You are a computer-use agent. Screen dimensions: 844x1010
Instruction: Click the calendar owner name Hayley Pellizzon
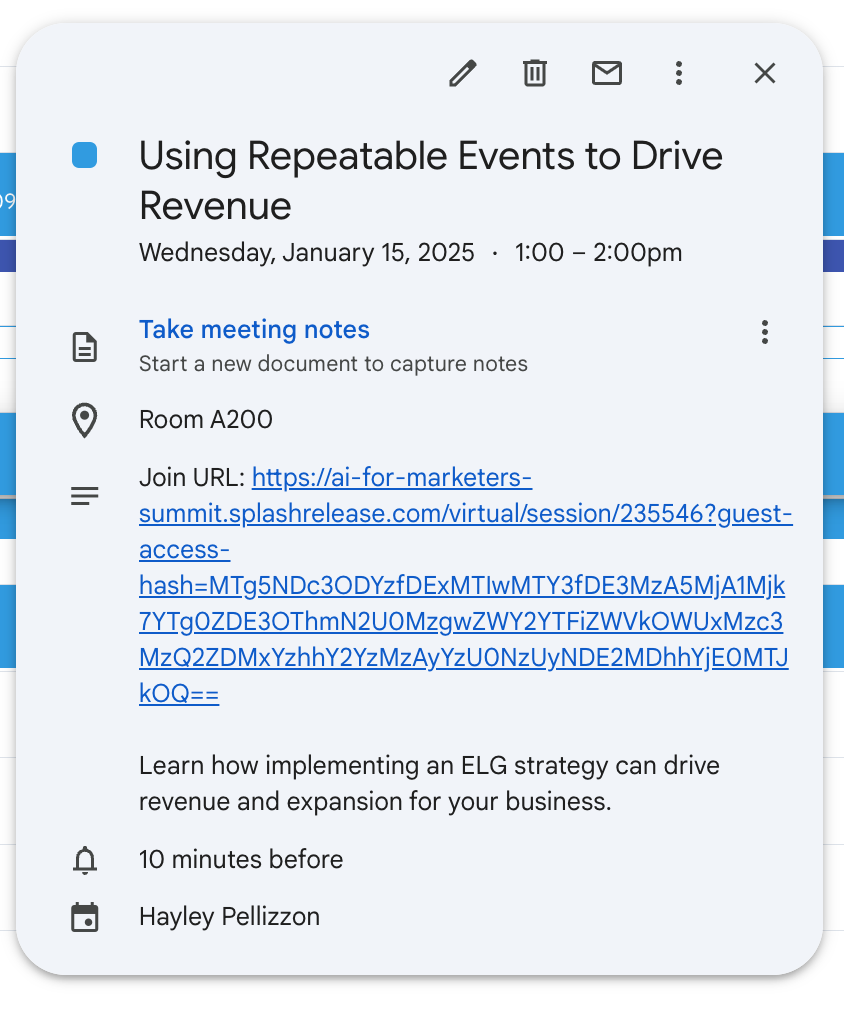[229, 917]
